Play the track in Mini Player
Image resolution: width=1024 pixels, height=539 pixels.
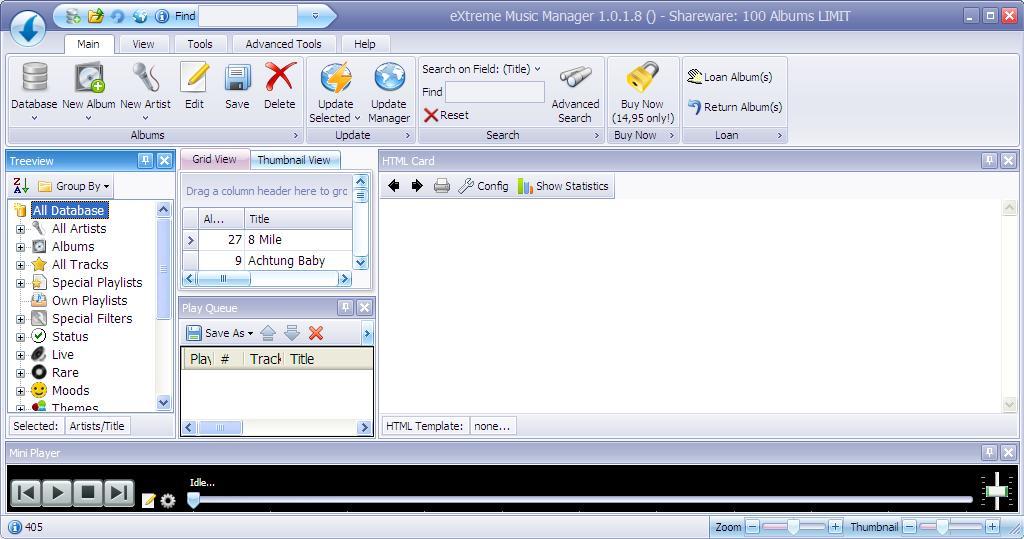coord(57,492)
